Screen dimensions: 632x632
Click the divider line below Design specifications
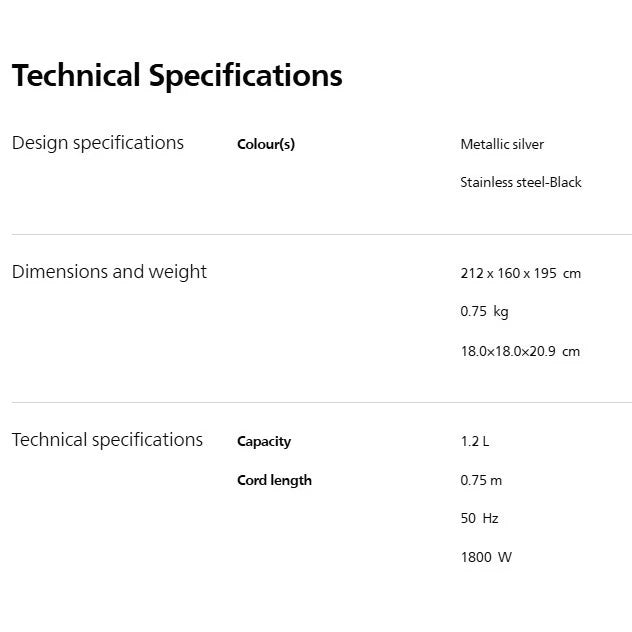tap(321, 235)
